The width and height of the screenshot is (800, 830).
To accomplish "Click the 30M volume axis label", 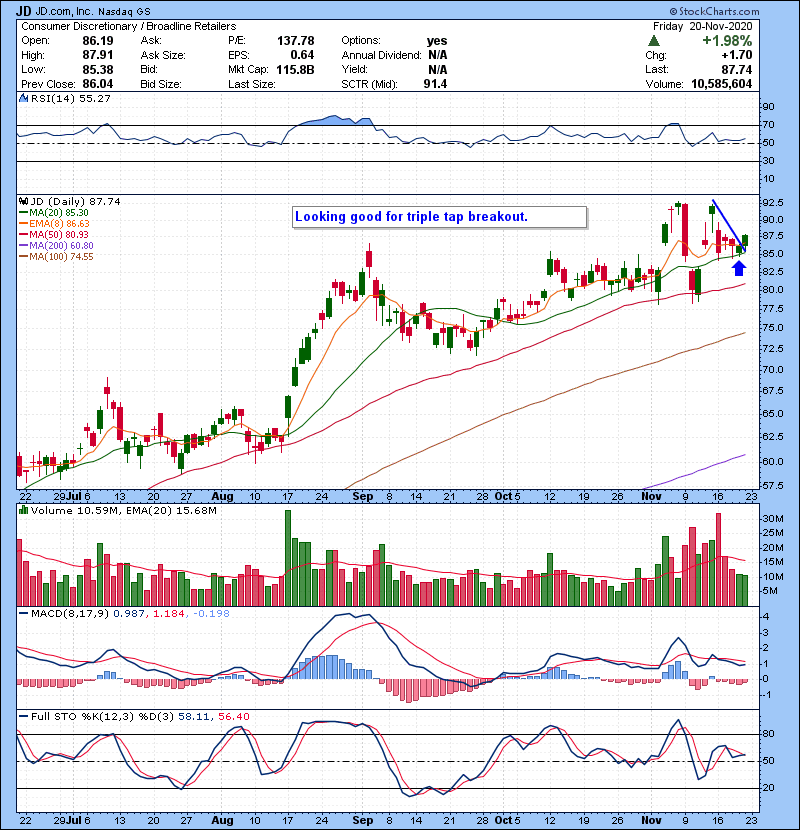I will click(x=772, y=519).
